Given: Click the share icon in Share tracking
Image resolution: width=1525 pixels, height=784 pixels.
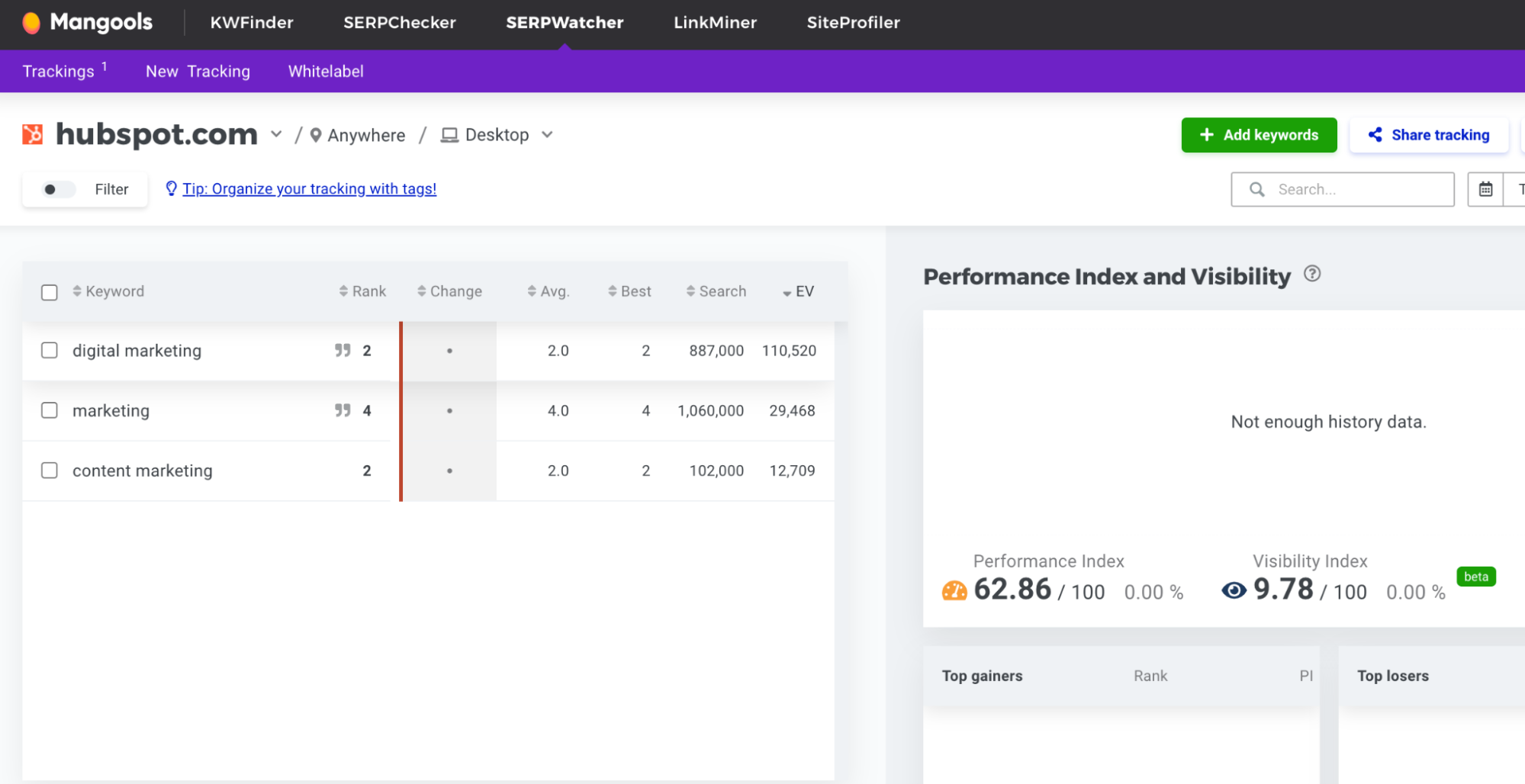Looking at the screenshot, I should [1375, 135].
